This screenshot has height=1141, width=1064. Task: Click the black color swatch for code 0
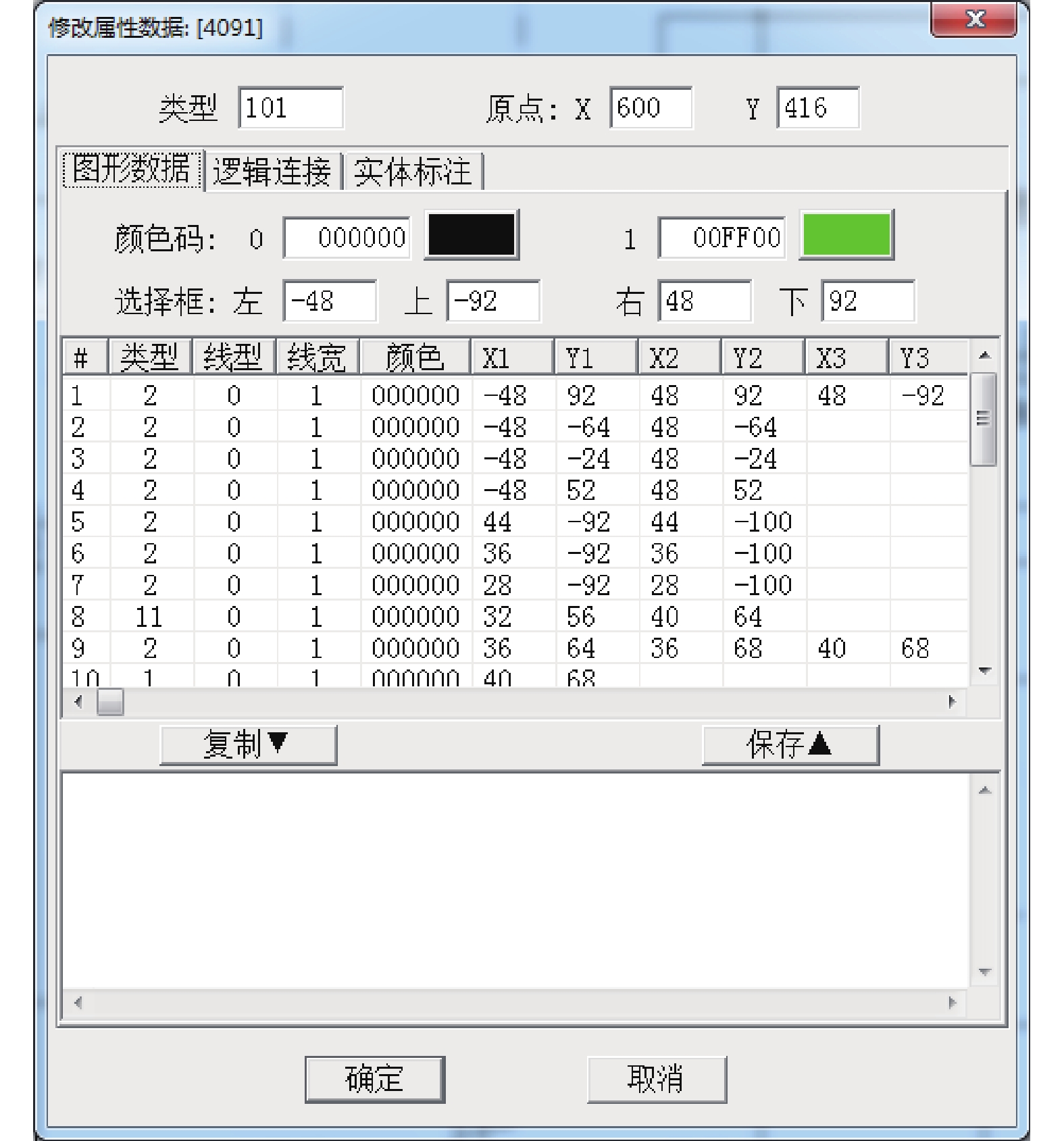[471, 236]
